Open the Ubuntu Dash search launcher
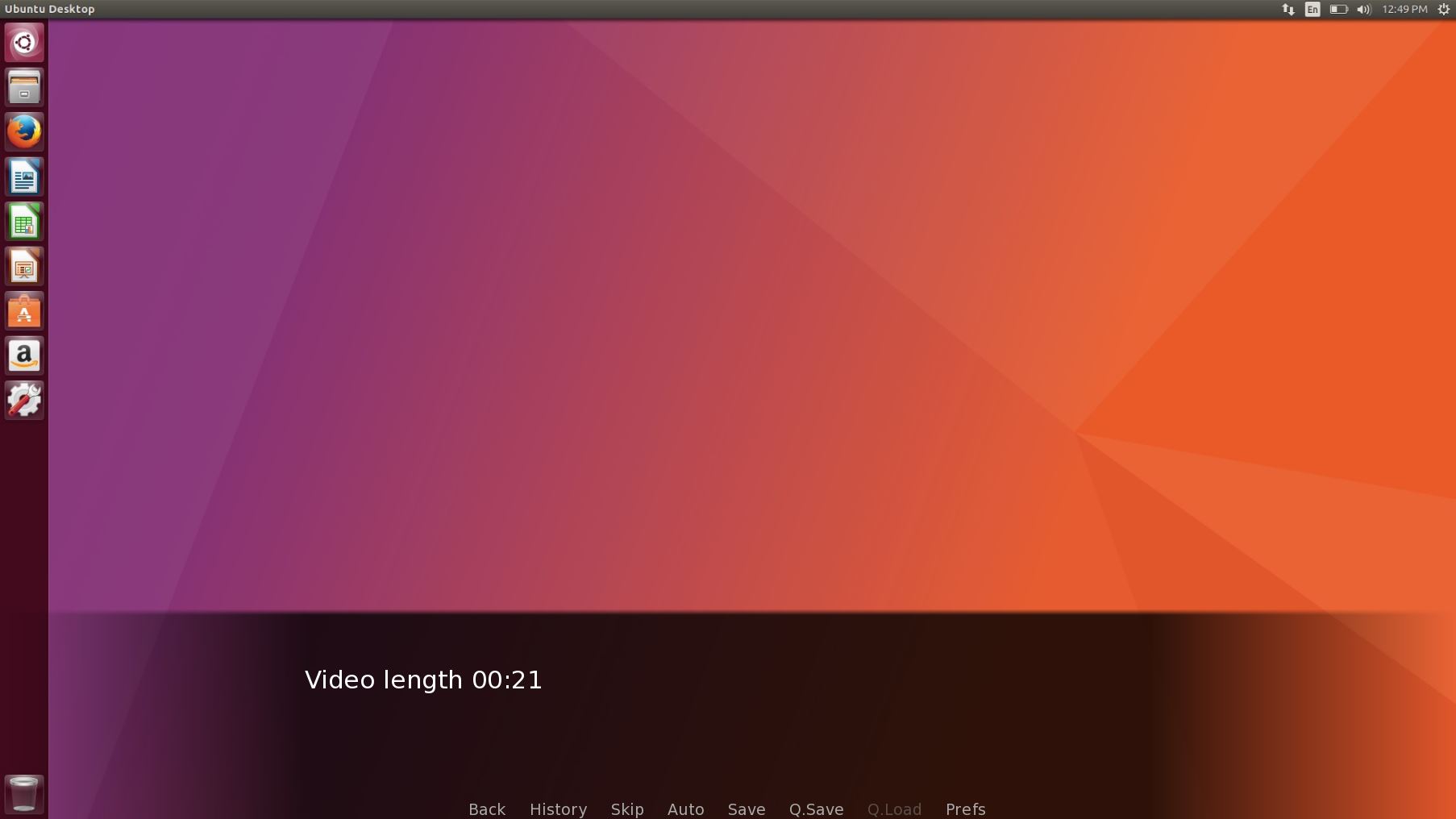Viewport: 1456px width, 819px height. coord(24,42)
